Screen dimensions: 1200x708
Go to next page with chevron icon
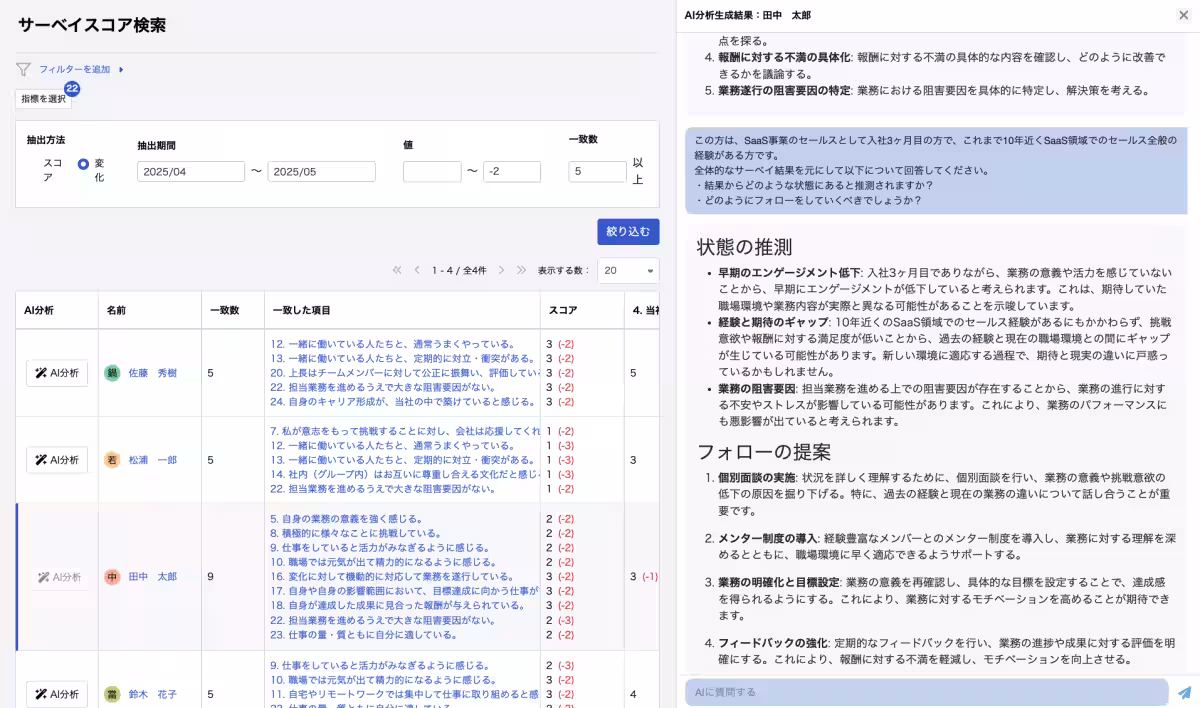coord(502,268)
